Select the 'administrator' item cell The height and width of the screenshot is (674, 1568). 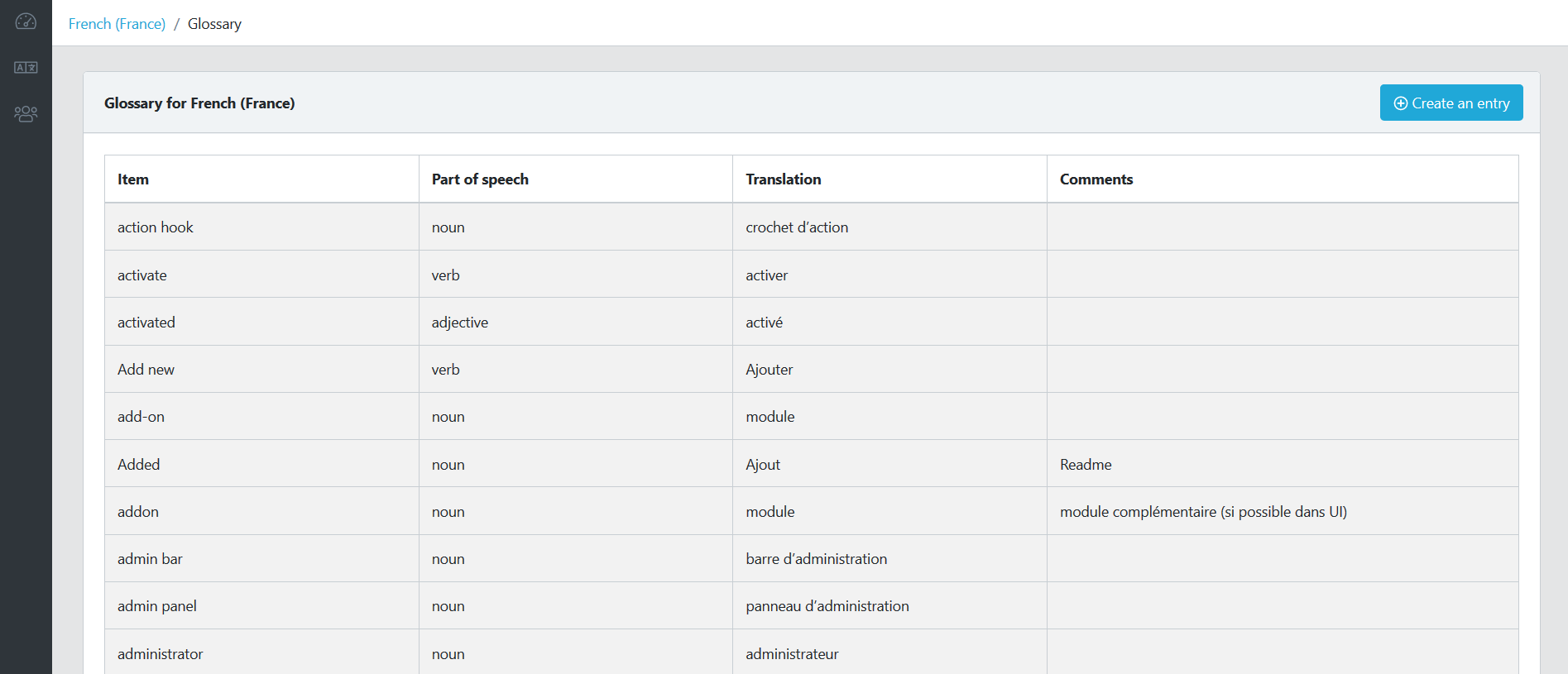tap(261, 653)
